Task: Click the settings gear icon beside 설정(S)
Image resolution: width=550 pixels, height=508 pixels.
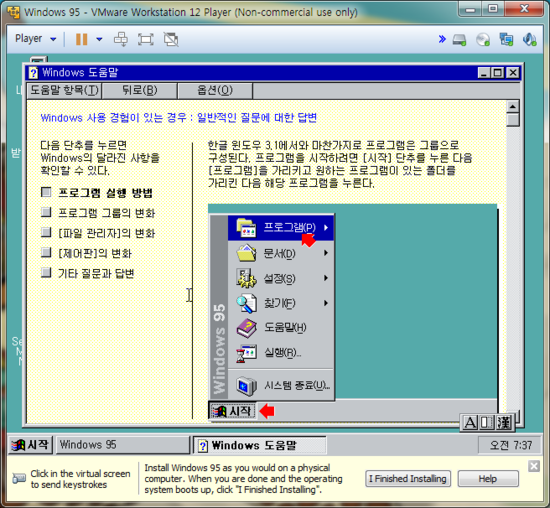Action: point(246,278)
